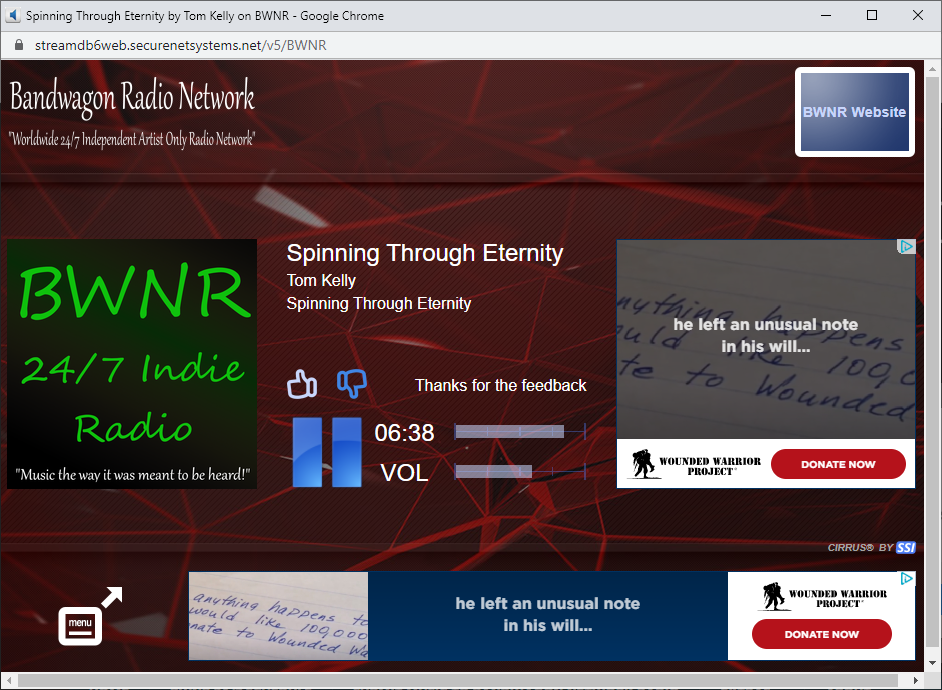Click the Wounded Warrior Project logo in side ad

(696, 464)
